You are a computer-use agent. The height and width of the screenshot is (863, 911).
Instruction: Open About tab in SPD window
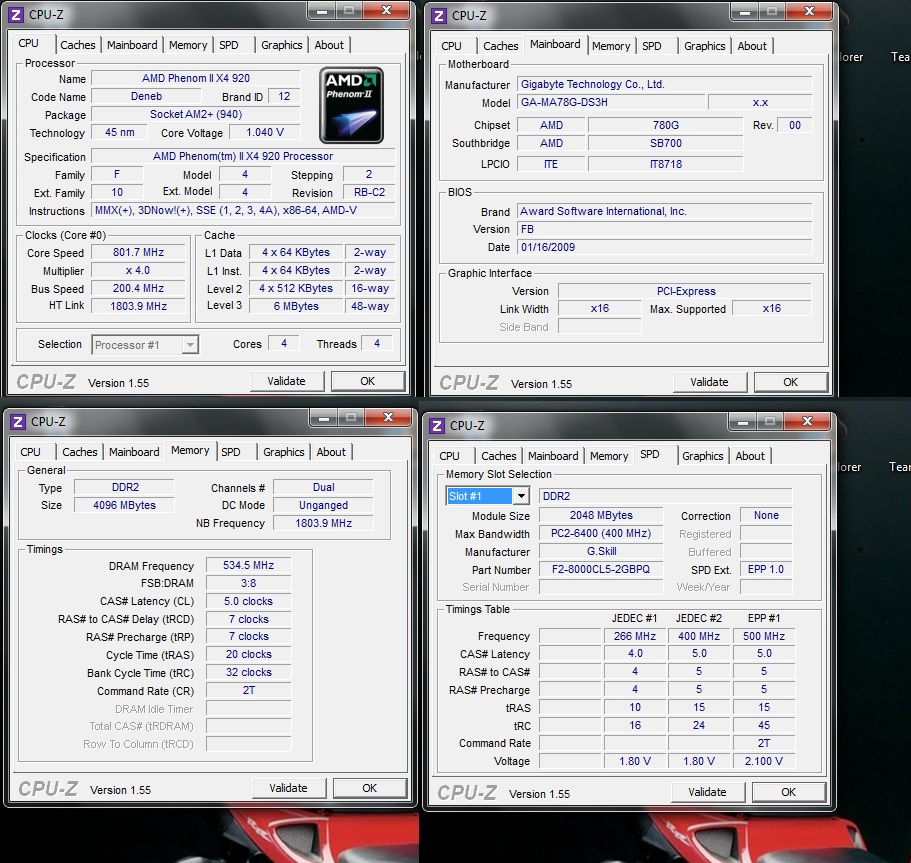(750, 456)
